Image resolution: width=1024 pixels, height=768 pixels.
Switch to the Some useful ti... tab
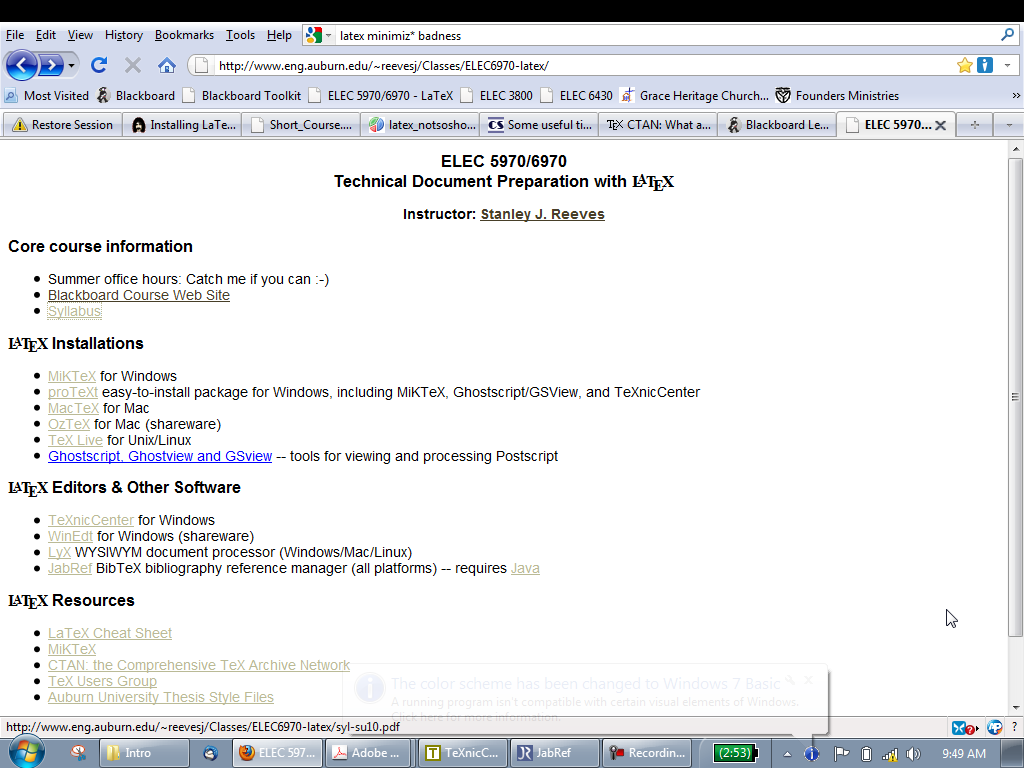pos(540,125)
